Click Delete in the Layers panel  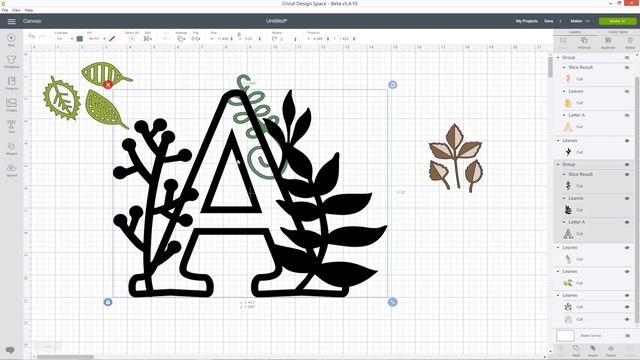(630, 42)
